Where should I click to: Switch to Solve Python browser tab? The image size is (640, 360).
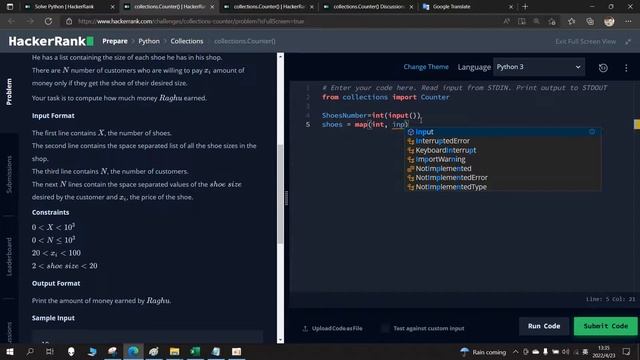tap(69, 7)
